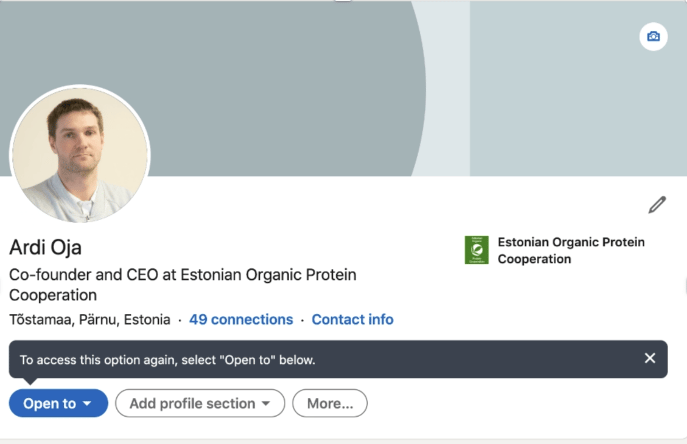The image size is (687, 444).
Task: Click the green Estonian Organic Protein Cooperation logo
Action: pyautogui.click(x=477, y=250)
